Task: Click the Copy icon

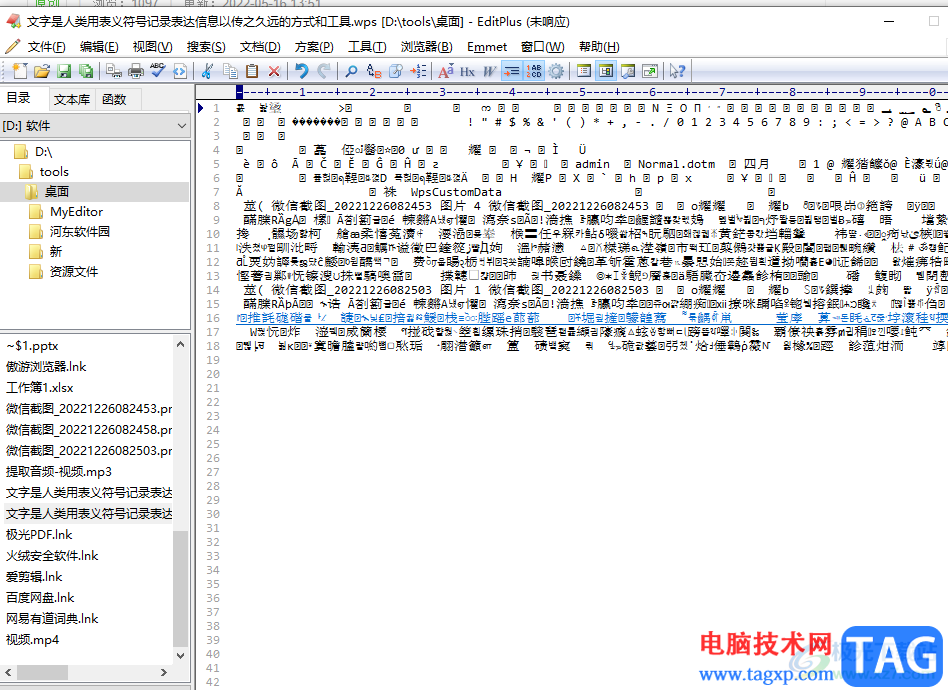Action: click(230, 71)
